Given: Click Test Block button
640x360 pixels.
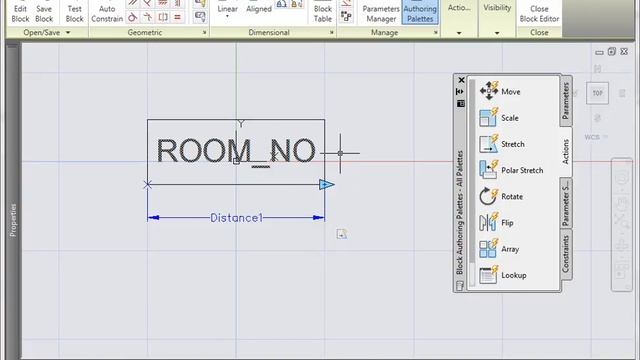Looking at the screenshot, I should (74, 11).
